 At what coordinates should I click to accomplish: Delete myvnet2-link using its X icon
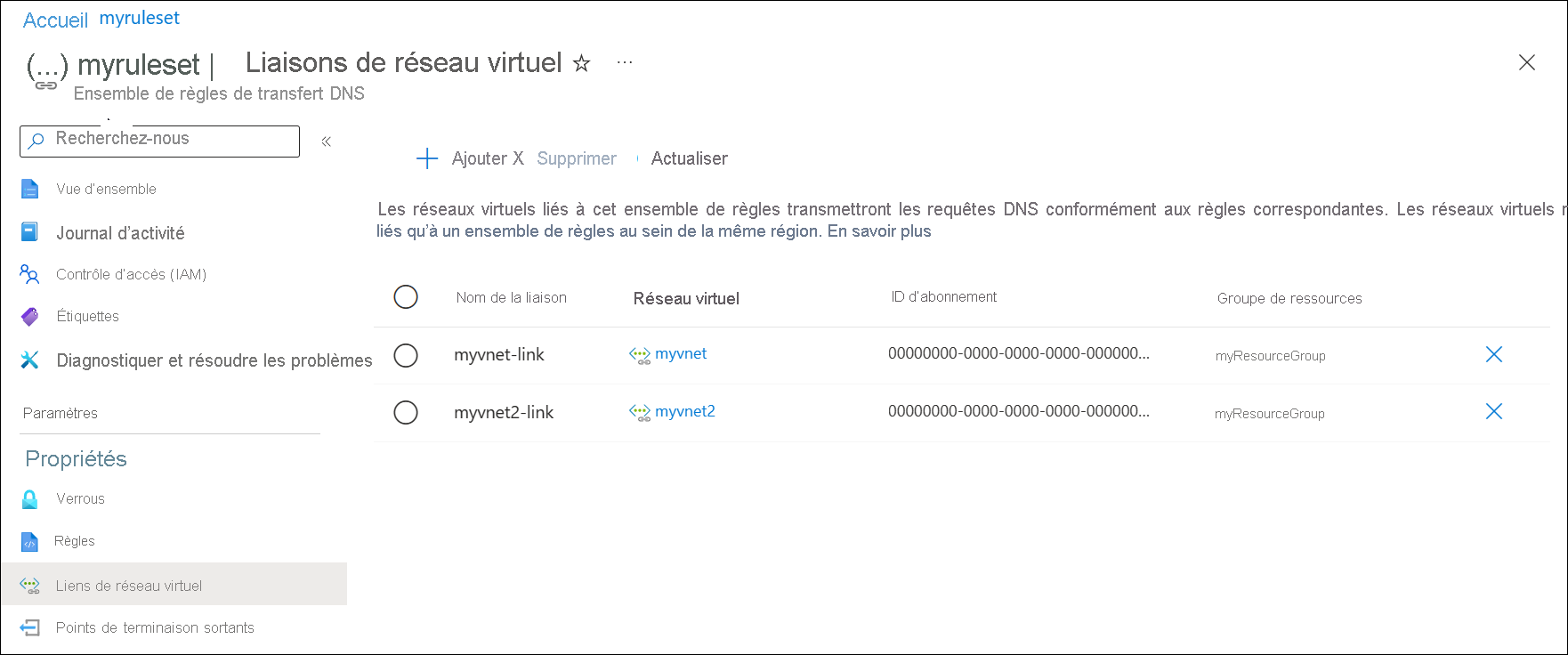coord(1494,411)
